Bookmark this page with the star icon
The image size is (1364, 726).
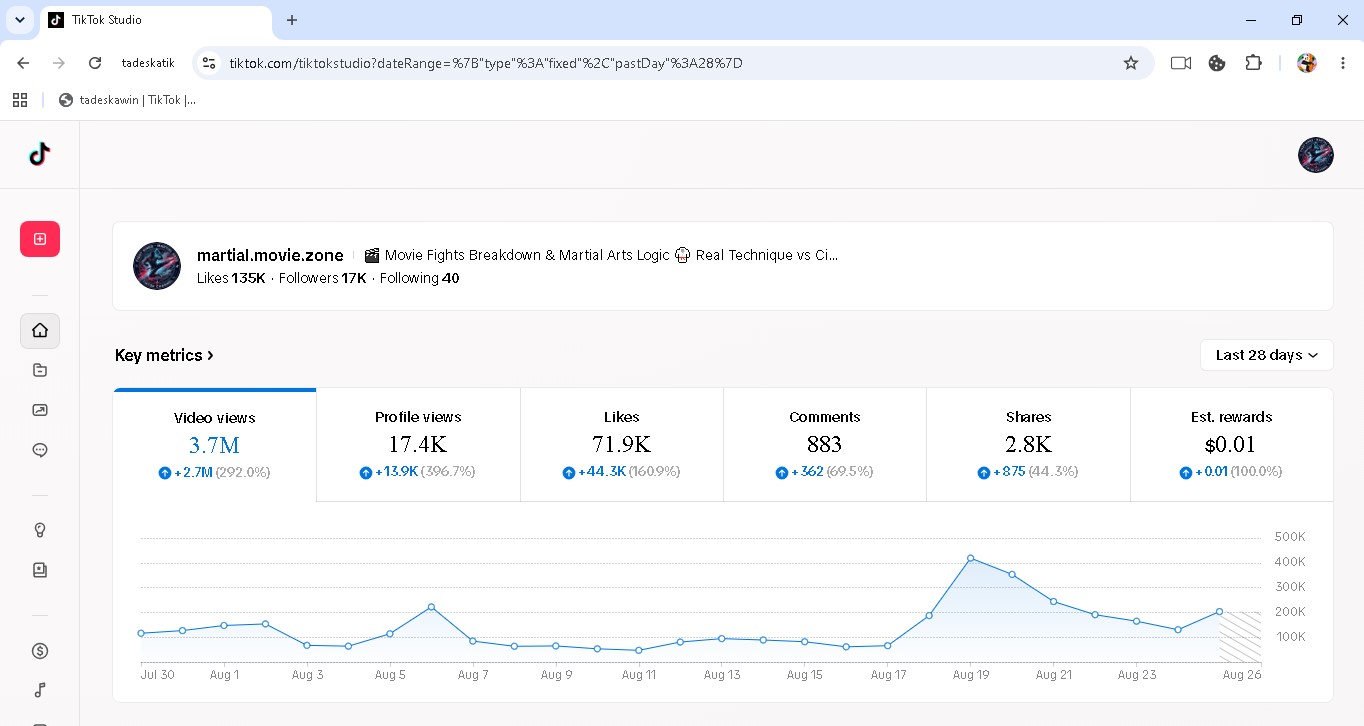(1131, 63)
